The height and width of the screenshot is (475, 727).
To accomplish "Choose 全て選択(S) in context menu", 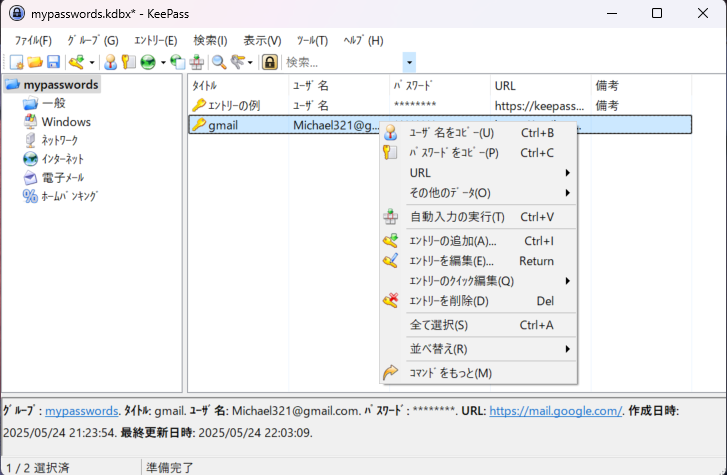I will [x=478, y=325].
